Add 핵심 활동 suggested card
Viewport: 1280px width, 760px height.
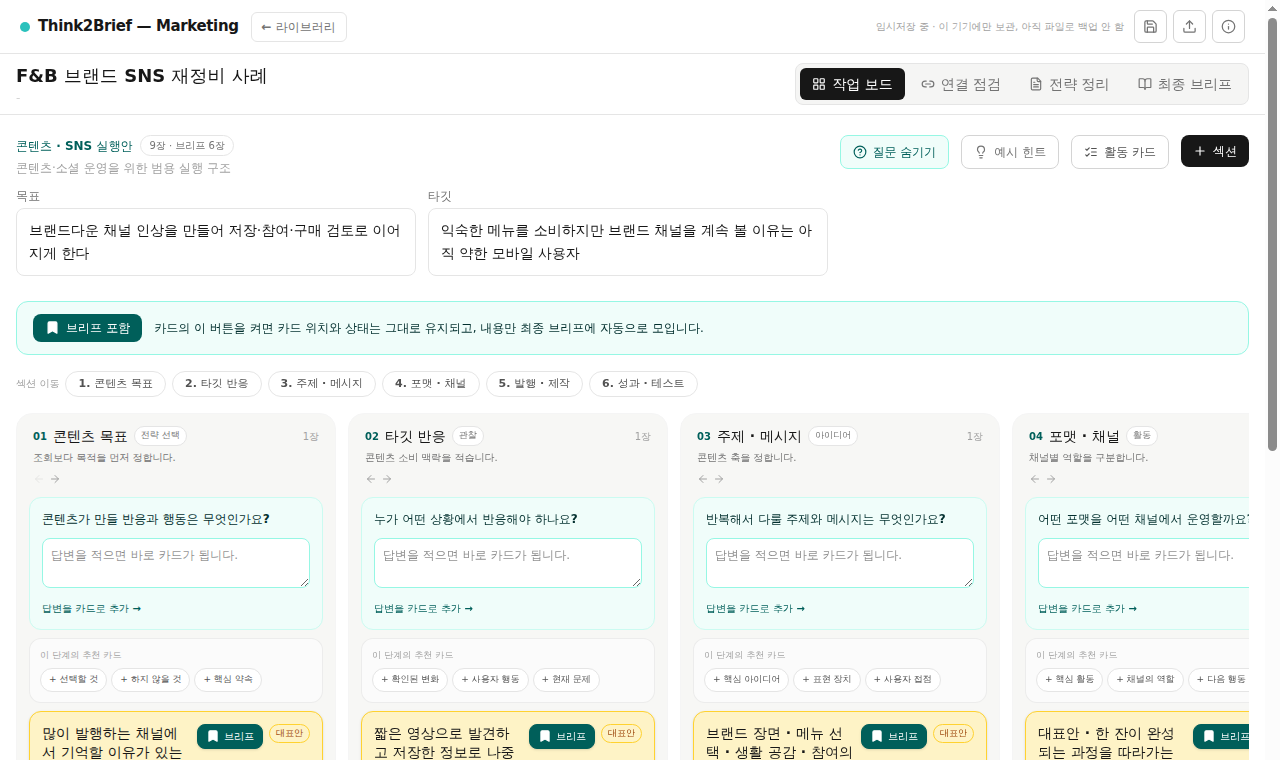1069,680
